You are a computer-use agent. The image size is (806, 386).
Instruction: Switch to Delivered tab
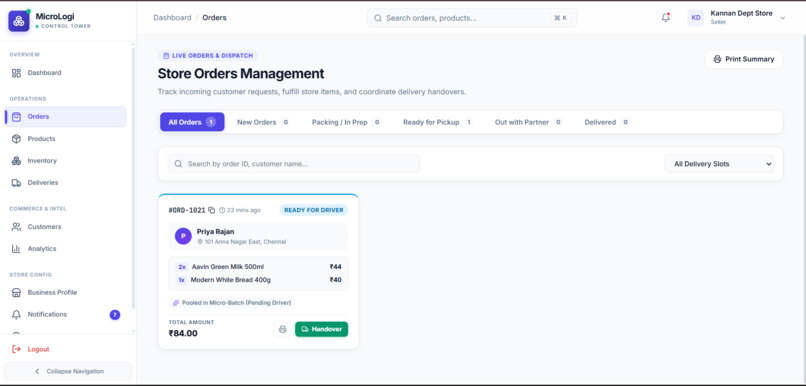607,122
